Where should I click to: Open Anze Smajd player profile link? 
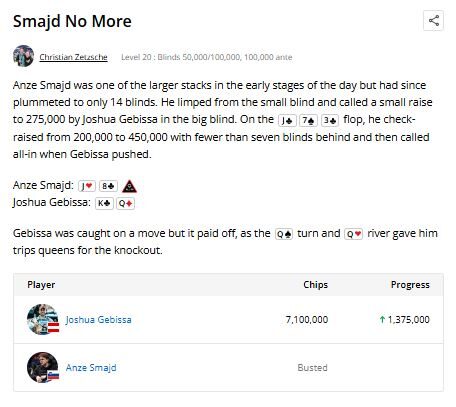click(x=91, y=368)
